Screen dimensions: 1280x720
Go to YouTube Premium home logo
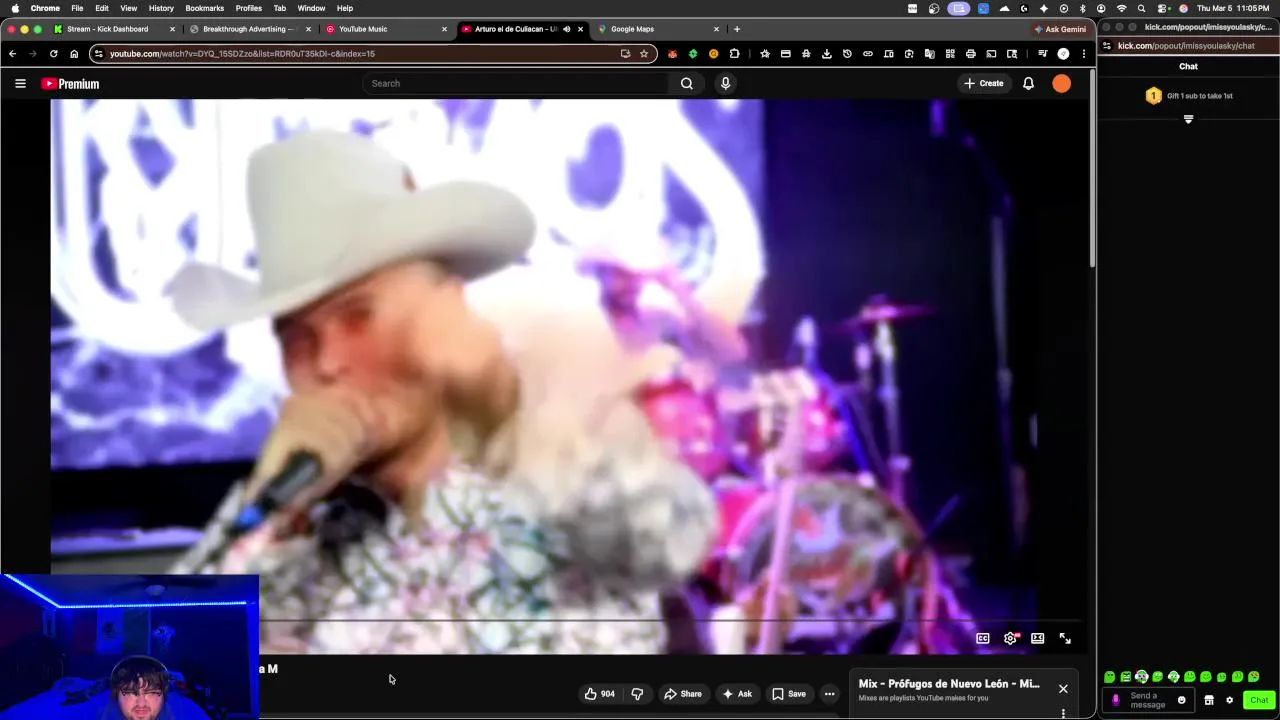click(x=70, y=84)
